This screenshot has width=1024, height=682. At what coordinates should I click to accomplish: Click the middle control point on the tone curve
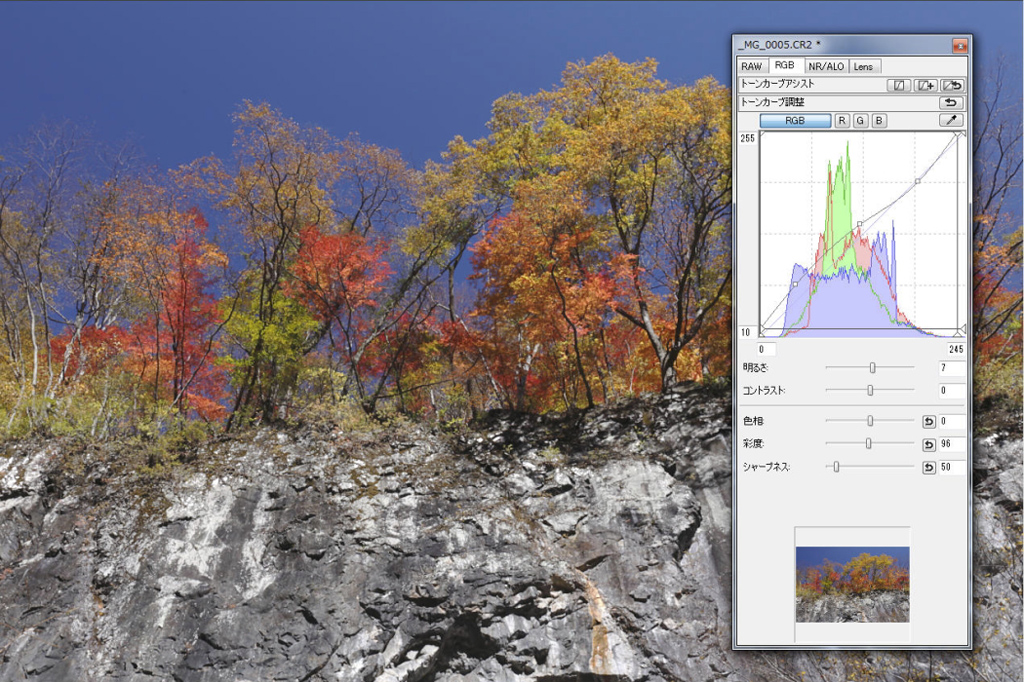tap(860, 224)
